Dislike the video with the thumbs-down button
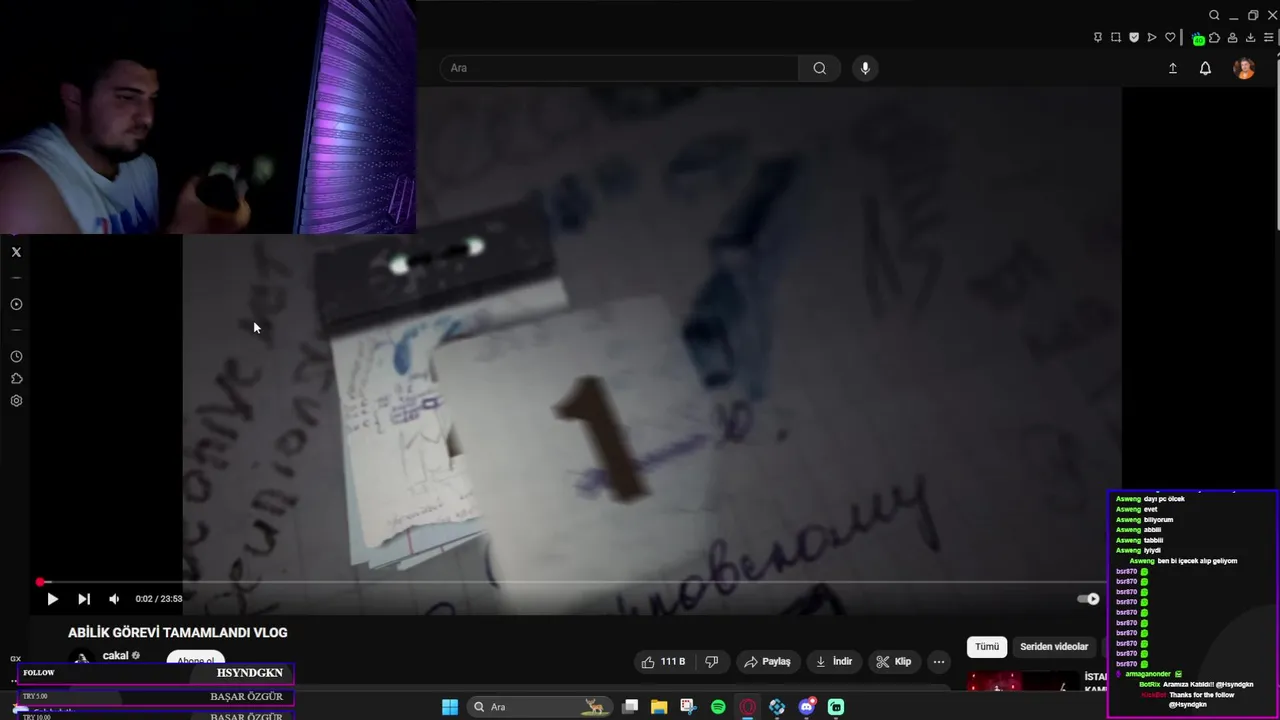This screenshot has width=1280, height=720. (711, 662)
